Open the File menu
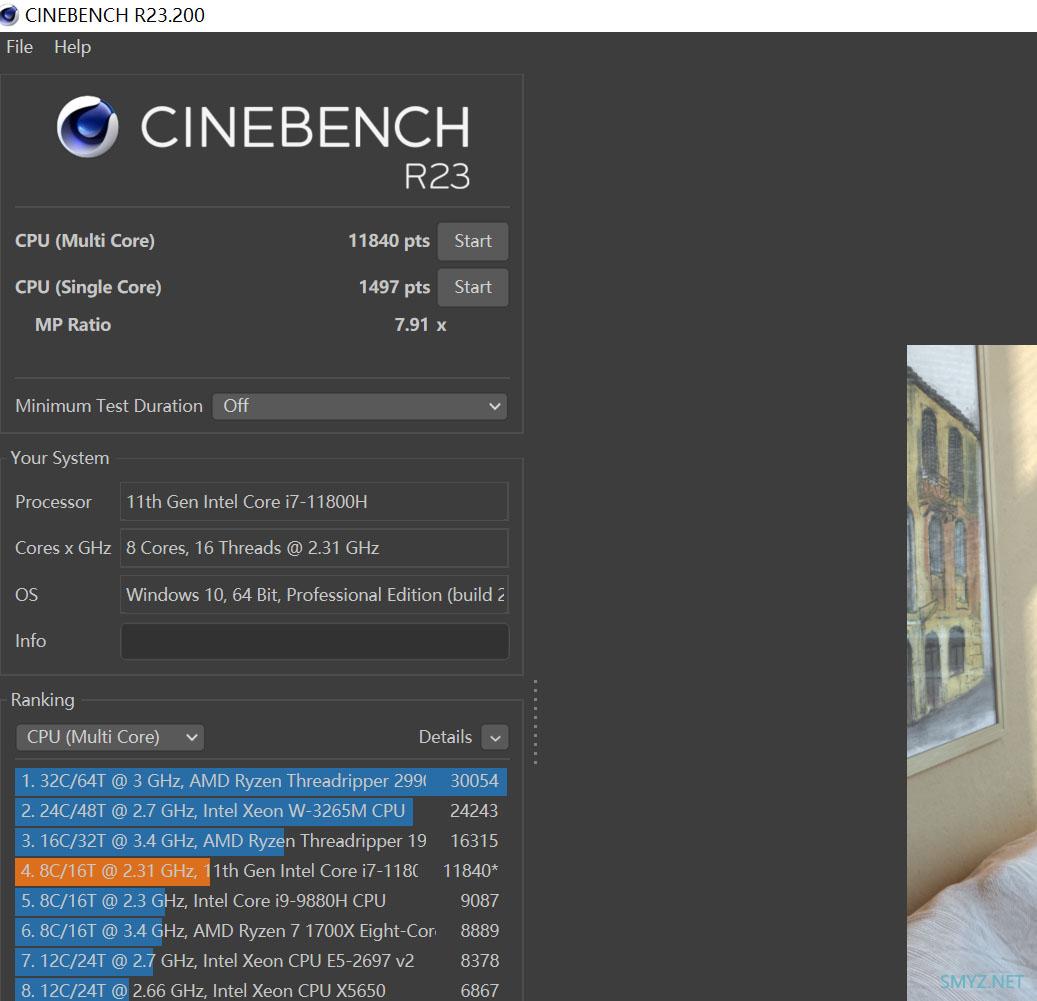 (x=19, y=47)
